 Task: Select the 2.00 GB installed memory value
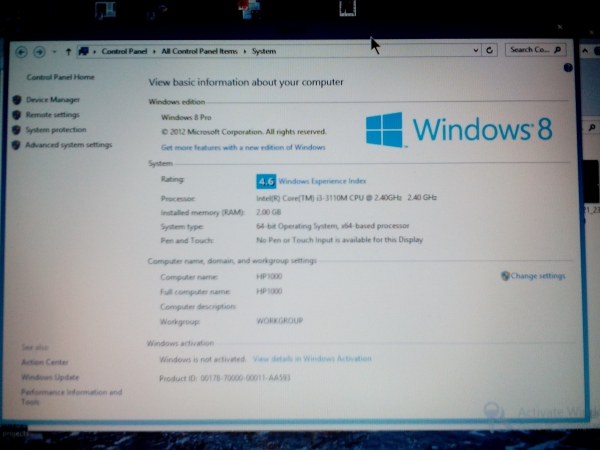click(x=269, y=212)
